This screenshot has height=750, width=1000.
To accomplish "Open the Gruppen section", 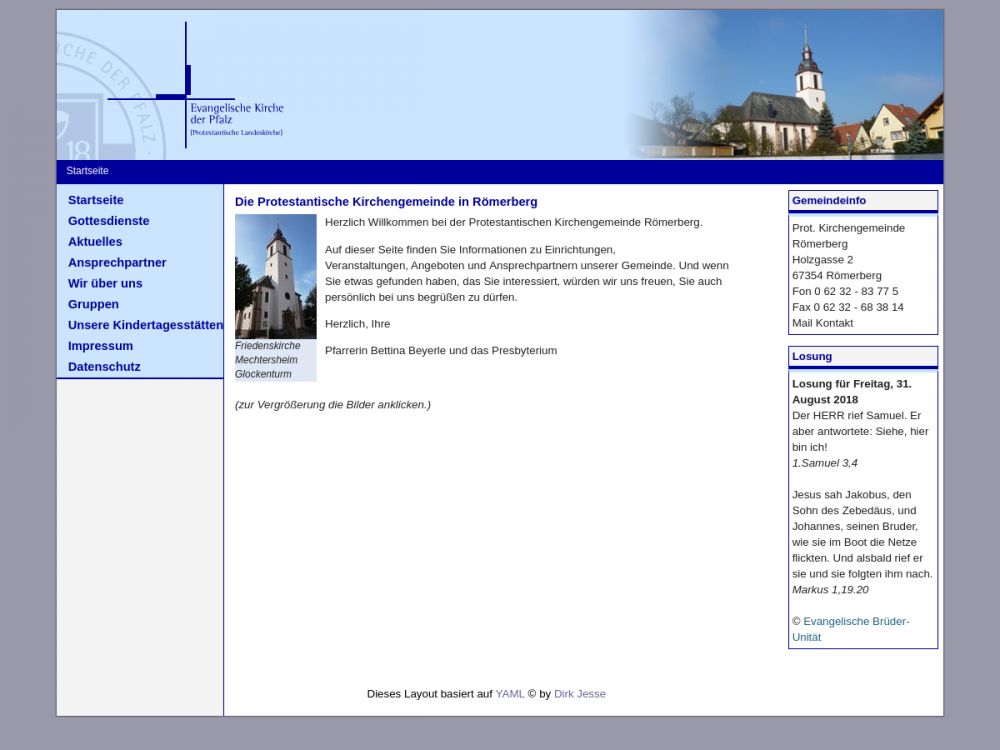I will tap(93, 305).
